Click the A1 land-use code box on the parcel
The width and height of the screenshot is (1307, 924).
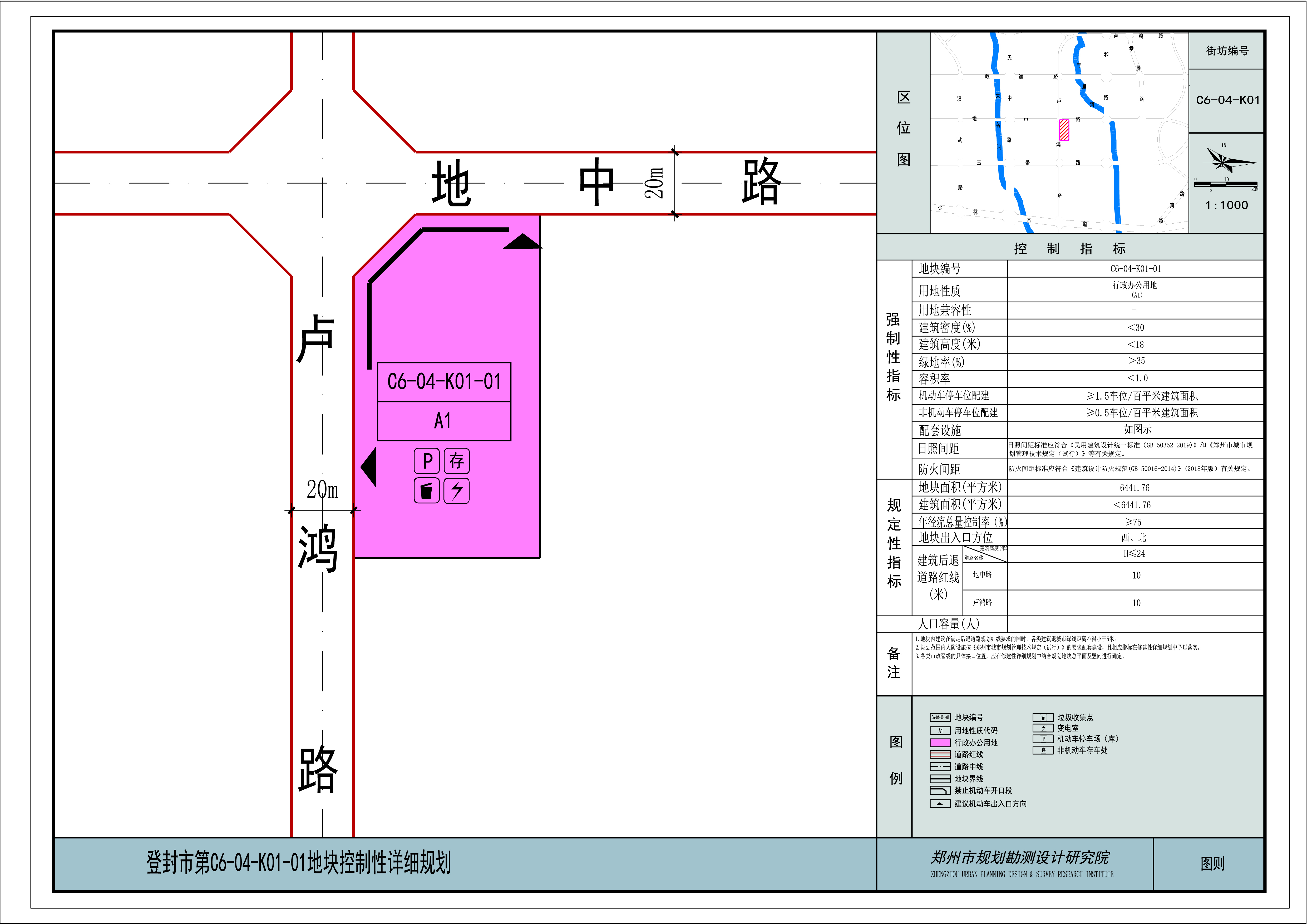pyautogui.click(x=444, y=421)
